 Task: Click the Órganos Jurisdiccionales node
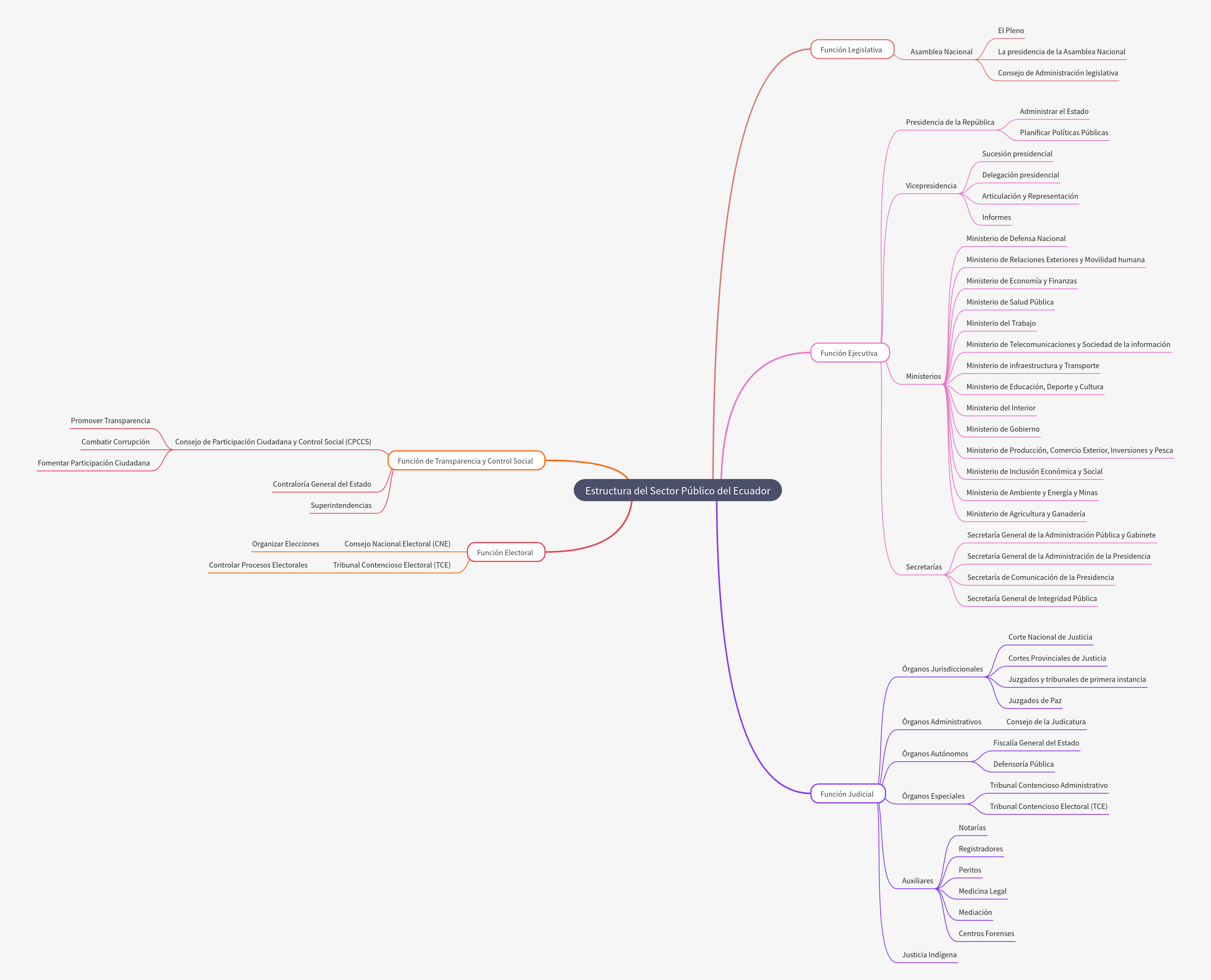tap(943, 668)
